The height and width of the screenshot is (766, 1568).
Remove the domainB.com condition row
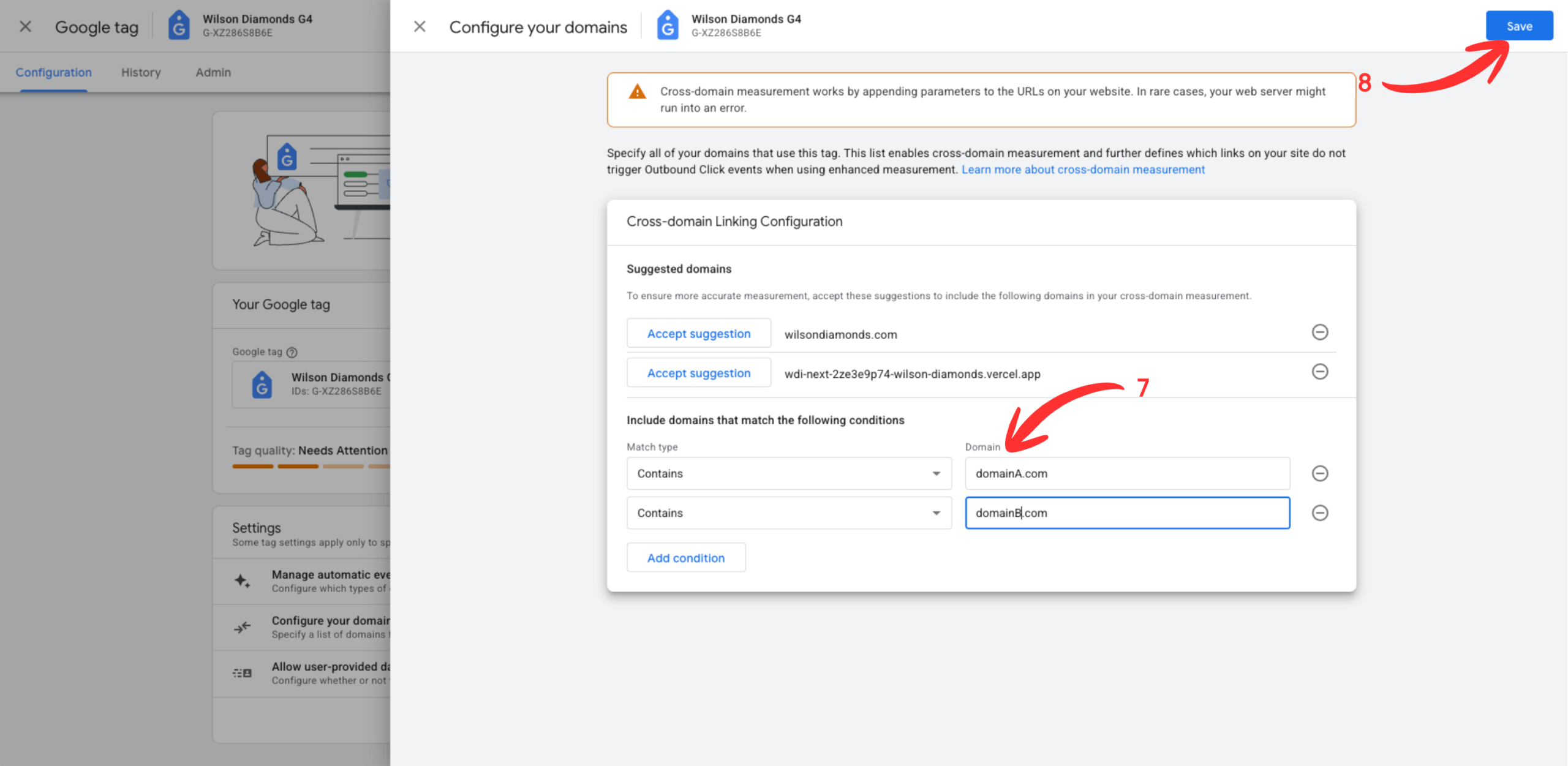[1320, 513]
